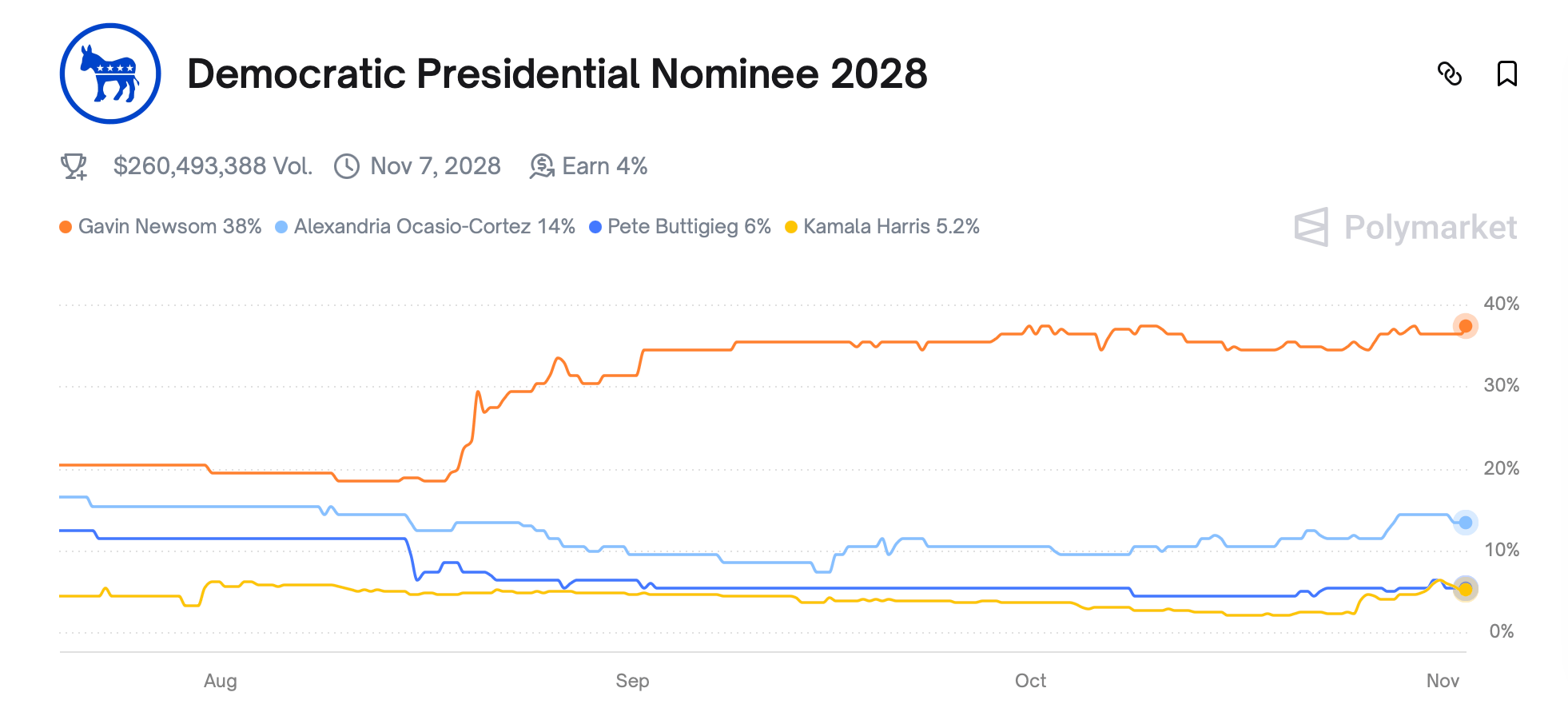
Task: Open the Earn 4% rewards link
Action: click(x=604, y=166)
